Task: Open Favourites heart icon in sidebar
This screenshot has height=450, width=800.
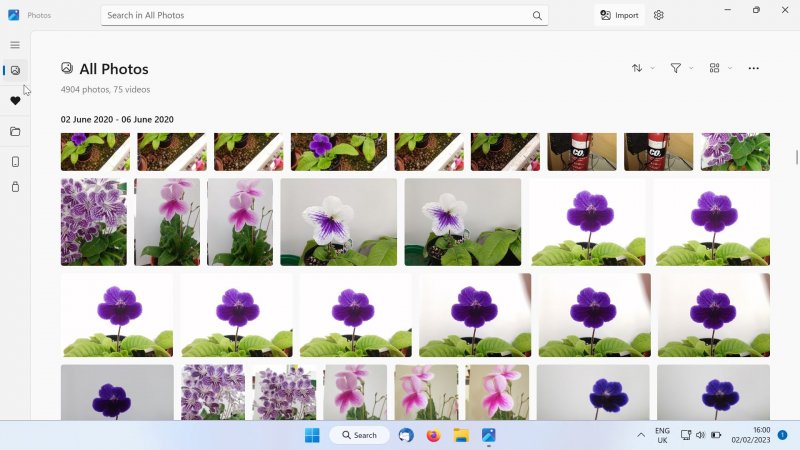Action: [x=15, y=101]
